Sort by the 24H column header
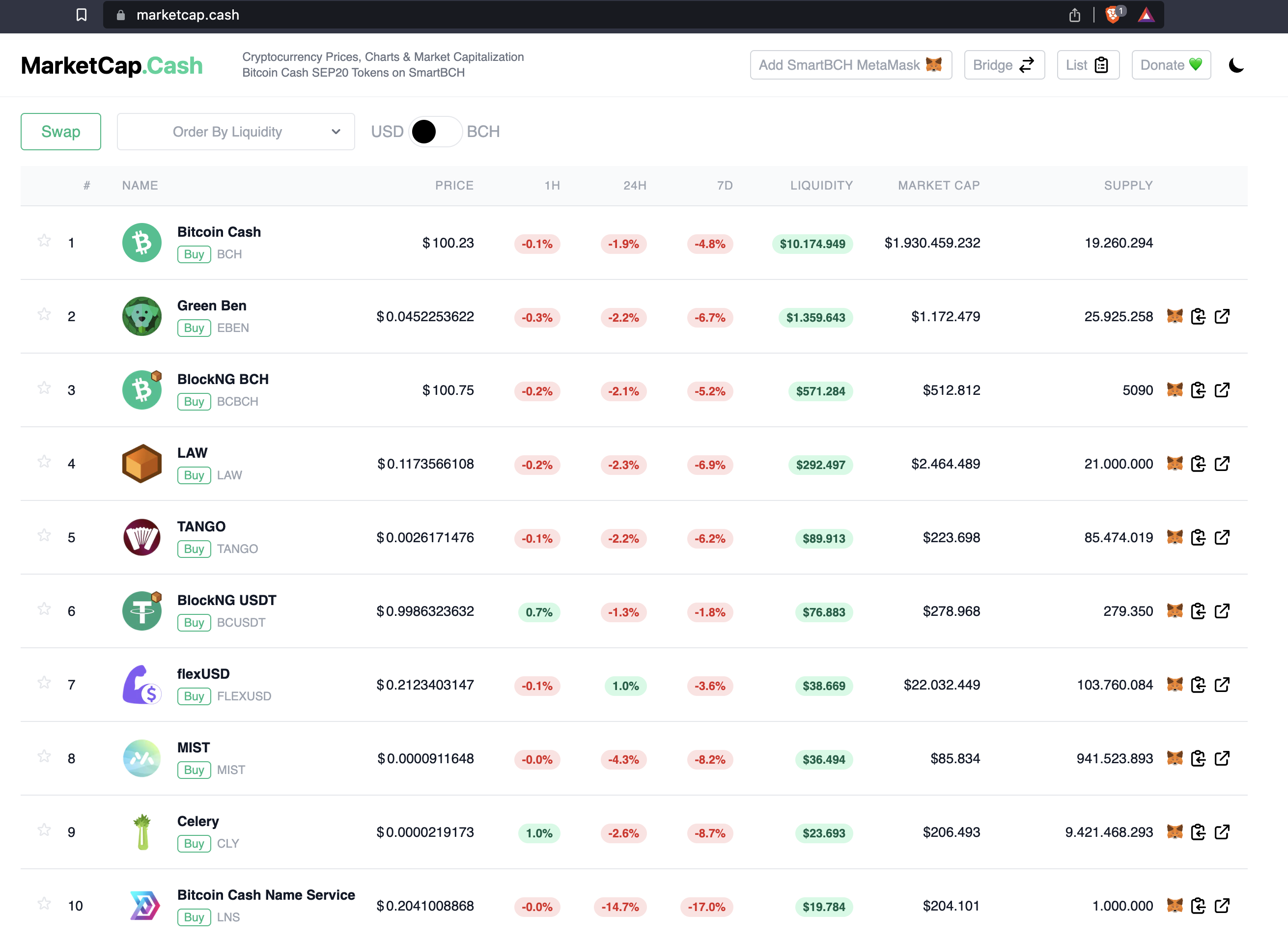This screenshot has height=940, width=1288. tap(635, 186)
